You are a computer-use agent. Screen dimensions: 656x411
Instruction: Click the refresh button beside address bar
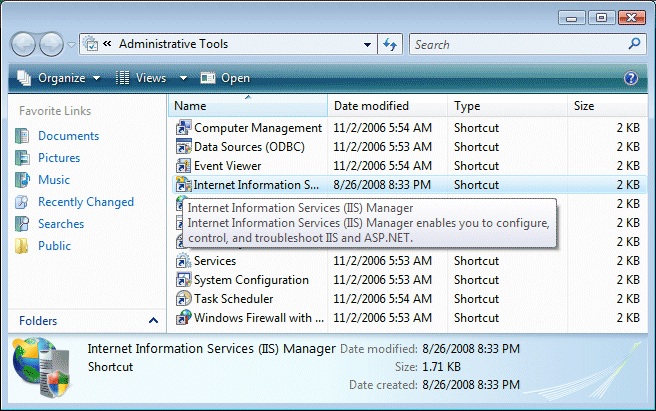click(391, 45)
